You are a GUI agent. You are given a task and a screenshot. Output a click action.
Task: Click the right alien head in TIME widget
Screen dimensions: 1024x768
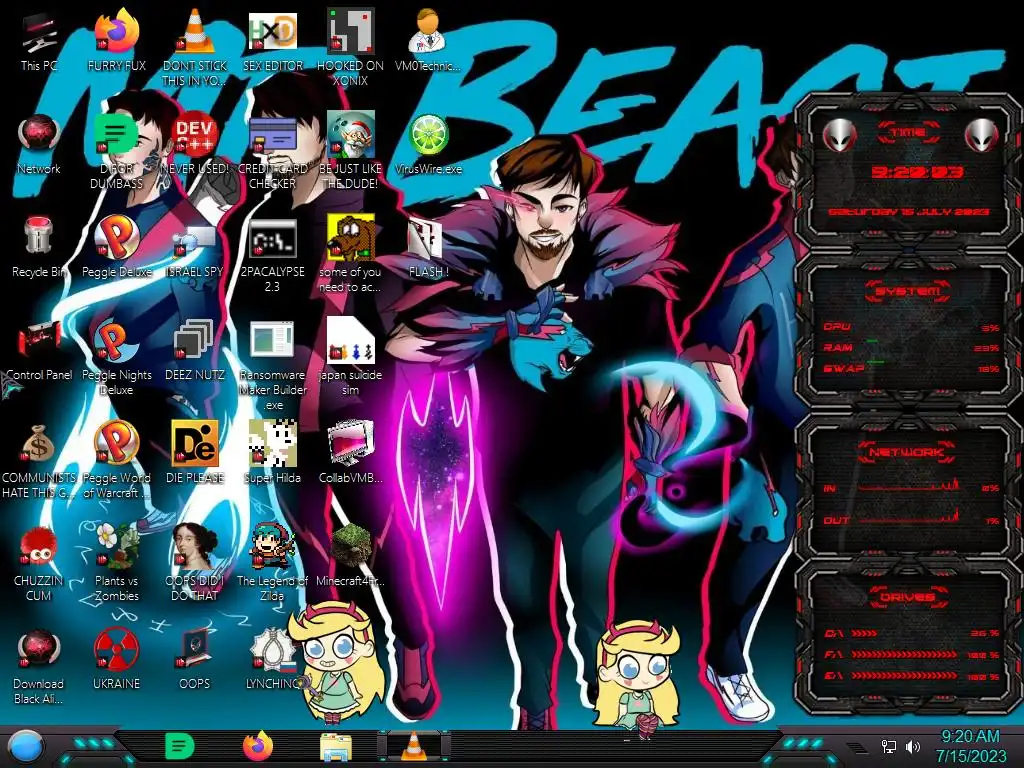pyautogui.click(x=981, y=135)
